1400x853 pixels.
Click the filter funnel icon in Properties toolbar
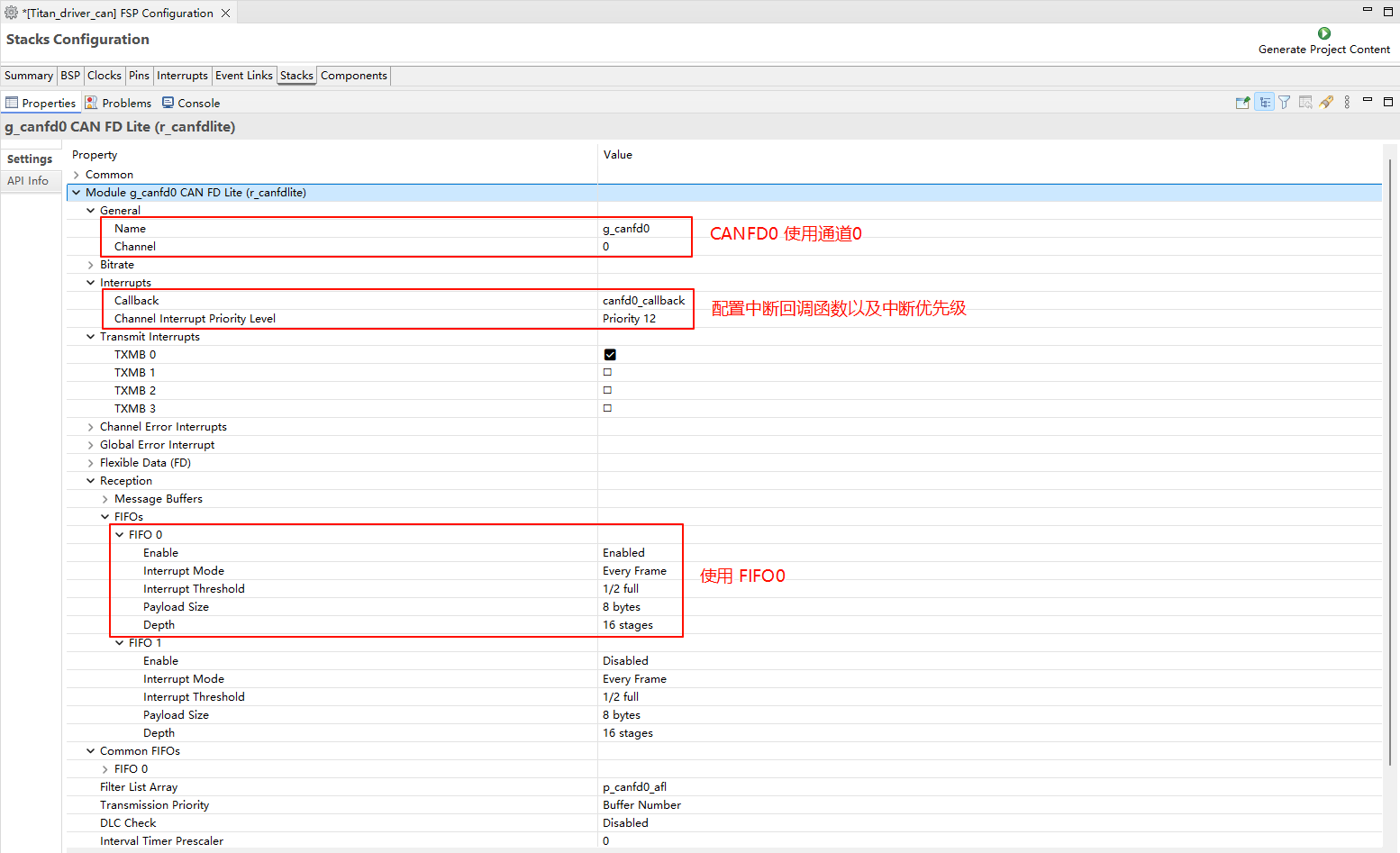[x=1285, y=103]
